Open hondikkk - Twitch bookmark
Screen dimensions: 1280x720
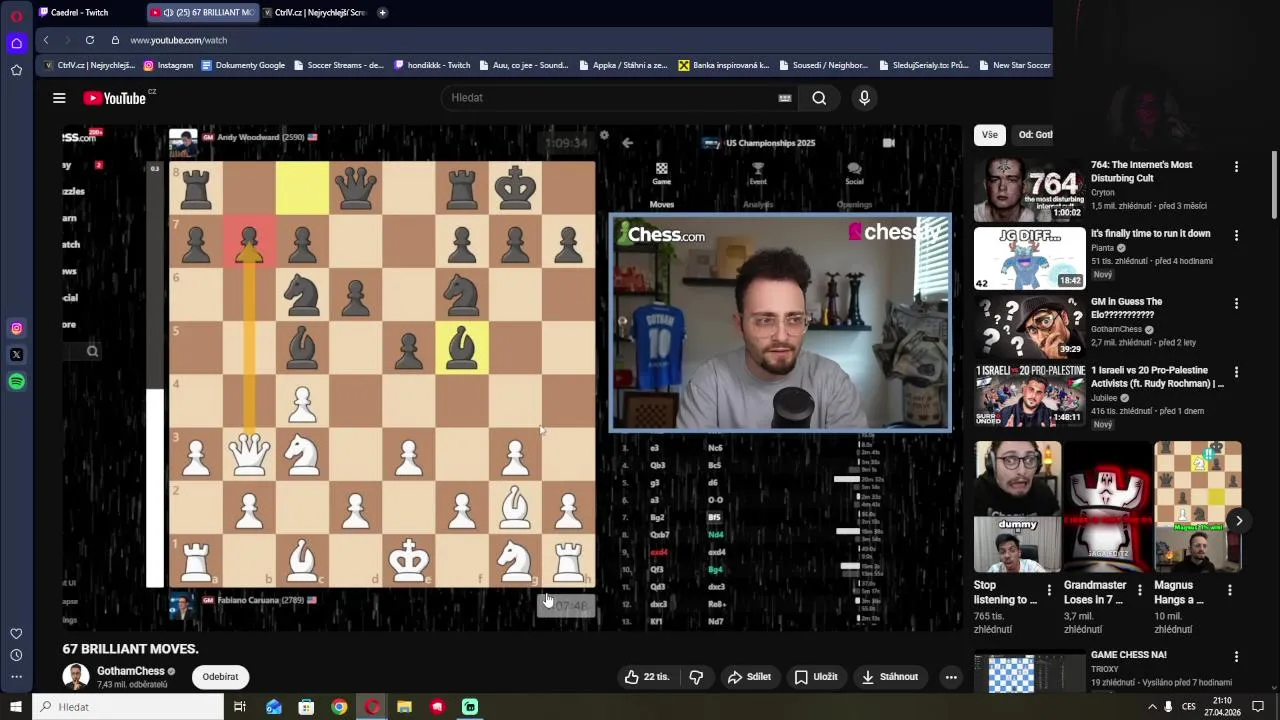click(x=432, y=65)
